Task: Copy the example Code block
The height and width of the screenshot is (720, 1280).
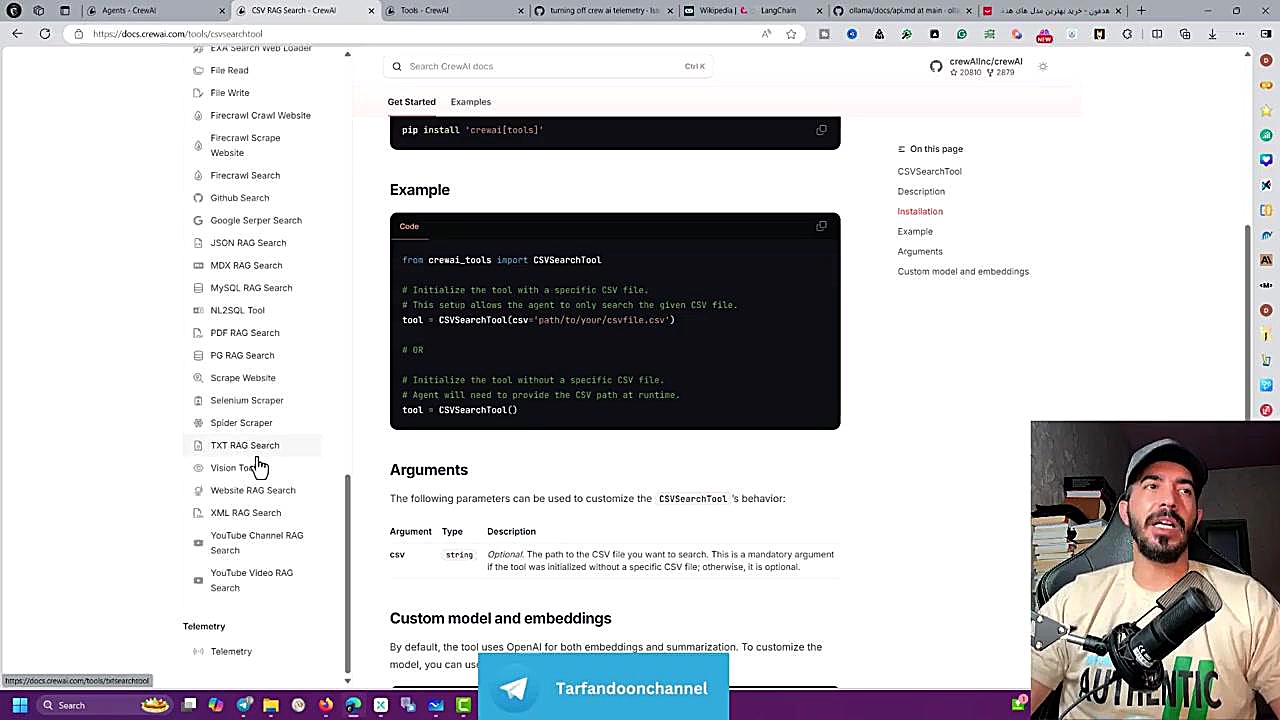Action: pos(821,226)
